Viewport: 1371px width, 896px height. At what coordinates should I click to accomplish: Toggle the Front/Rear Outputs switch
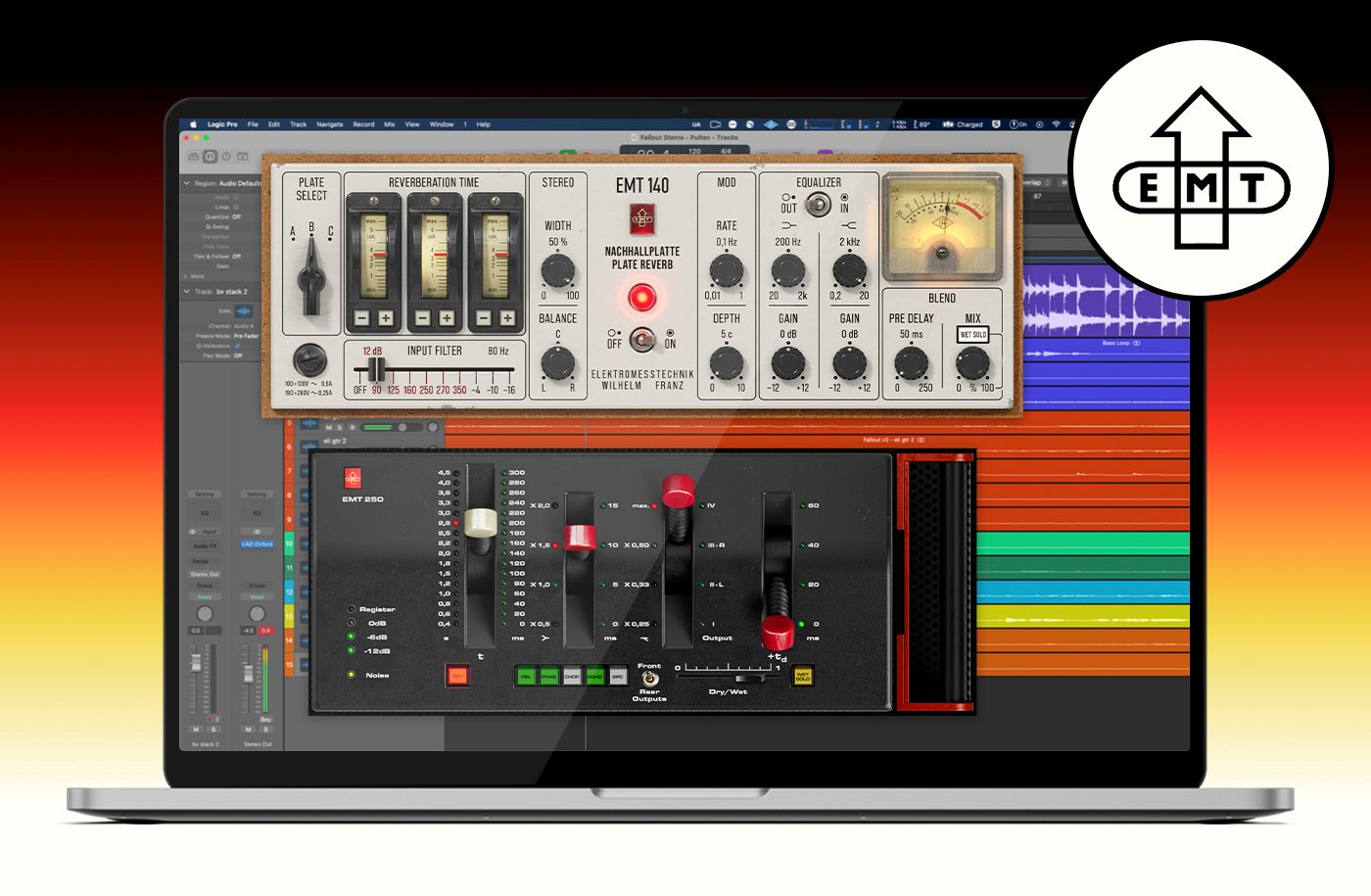[649, 678]
